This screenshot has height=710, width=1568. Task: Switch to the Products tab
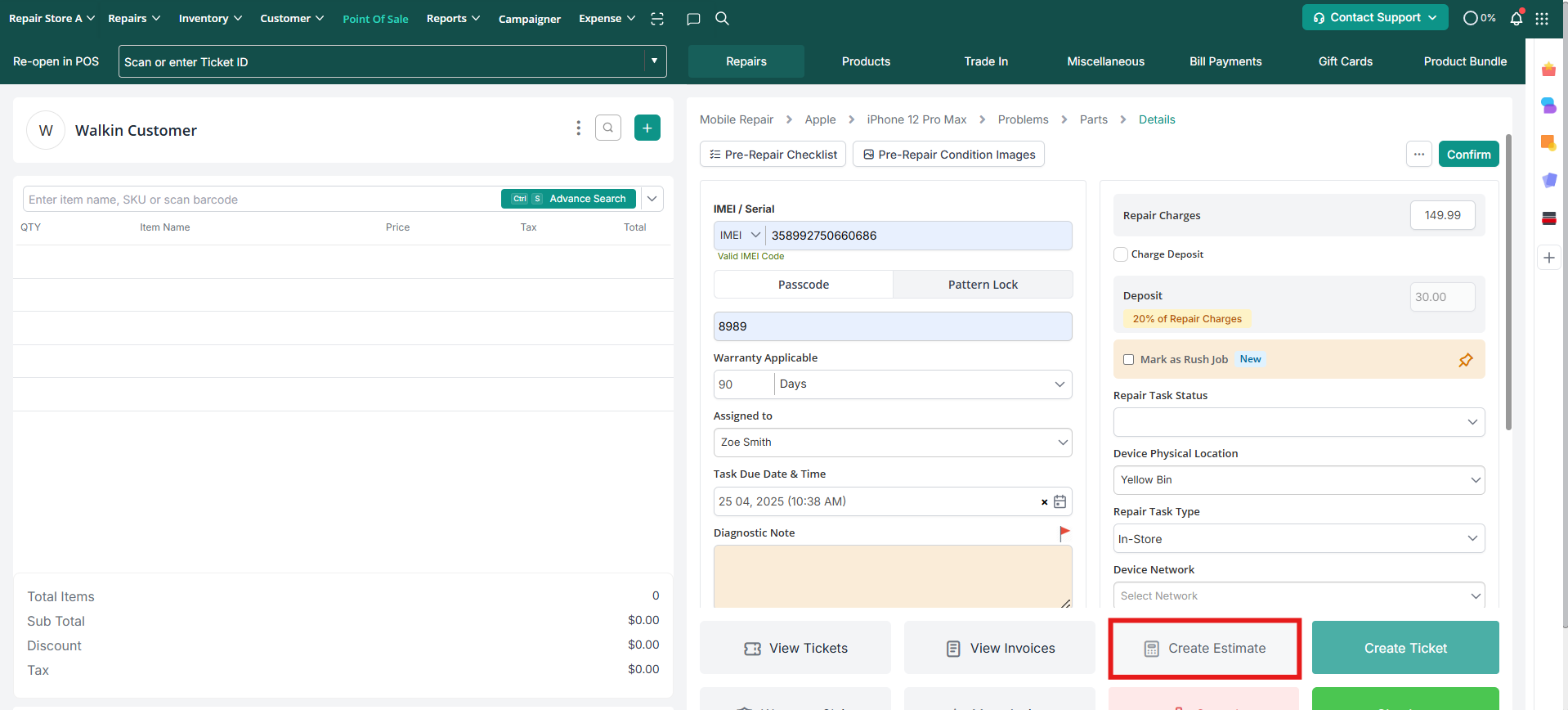[x=866, y=61]
